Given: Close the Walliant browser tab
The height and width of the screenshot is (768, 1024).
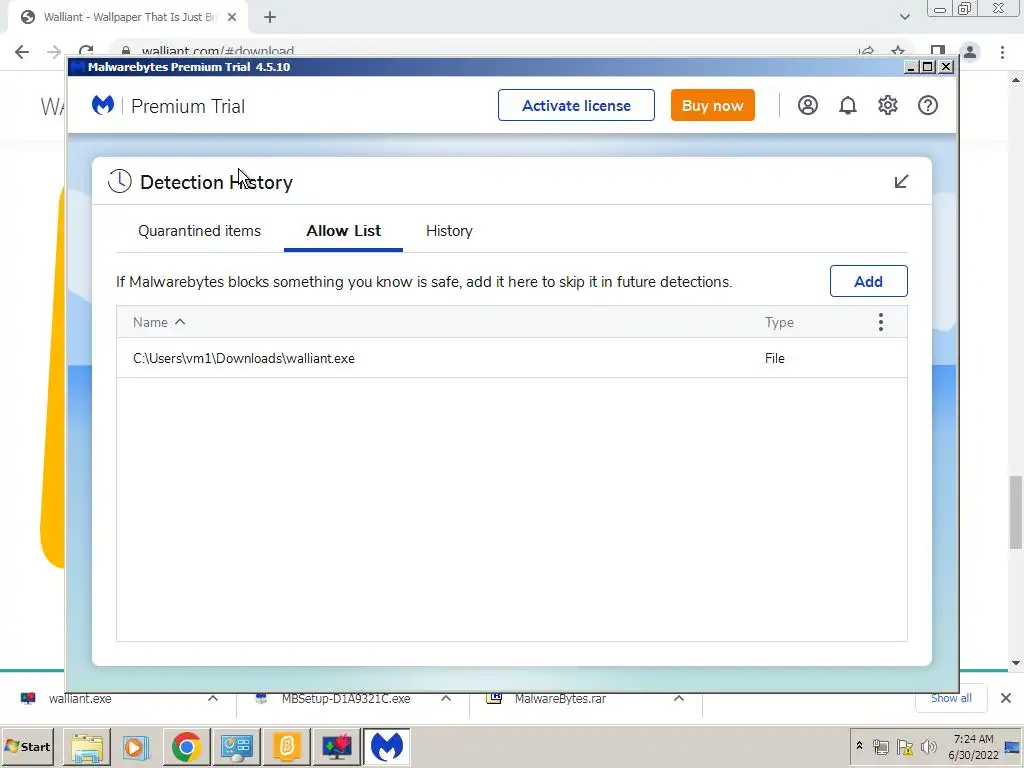Looking at the screenshot, I should (232, 17).
